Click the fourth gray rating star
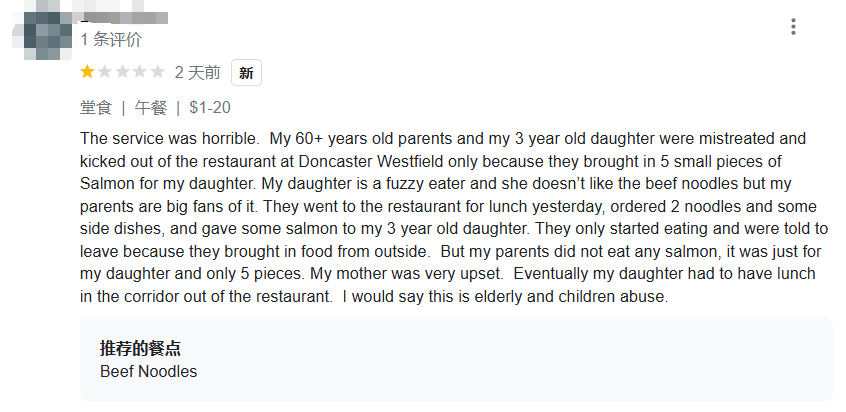Image resolution: width=846 pixels, height=412 pixels. [x=140, y=72]
